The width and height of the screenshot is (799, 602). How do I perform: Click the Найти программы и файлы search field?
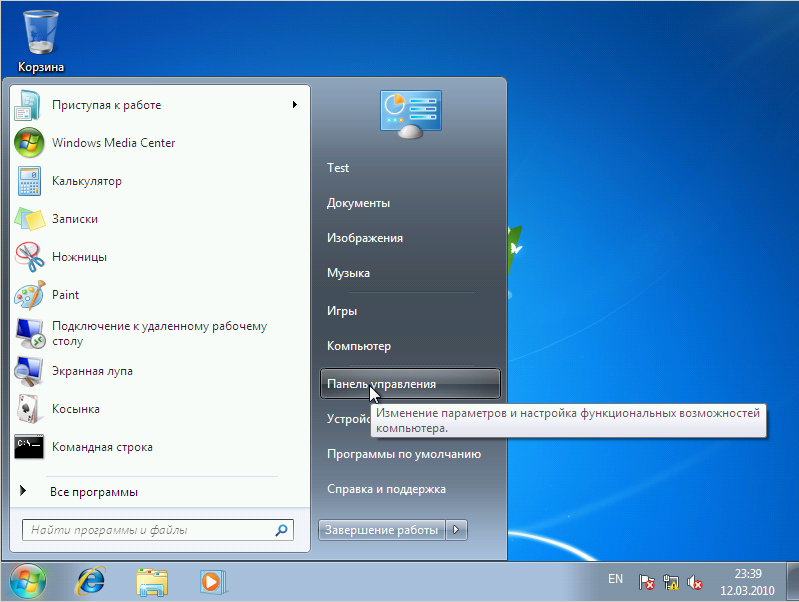point(158,530)
